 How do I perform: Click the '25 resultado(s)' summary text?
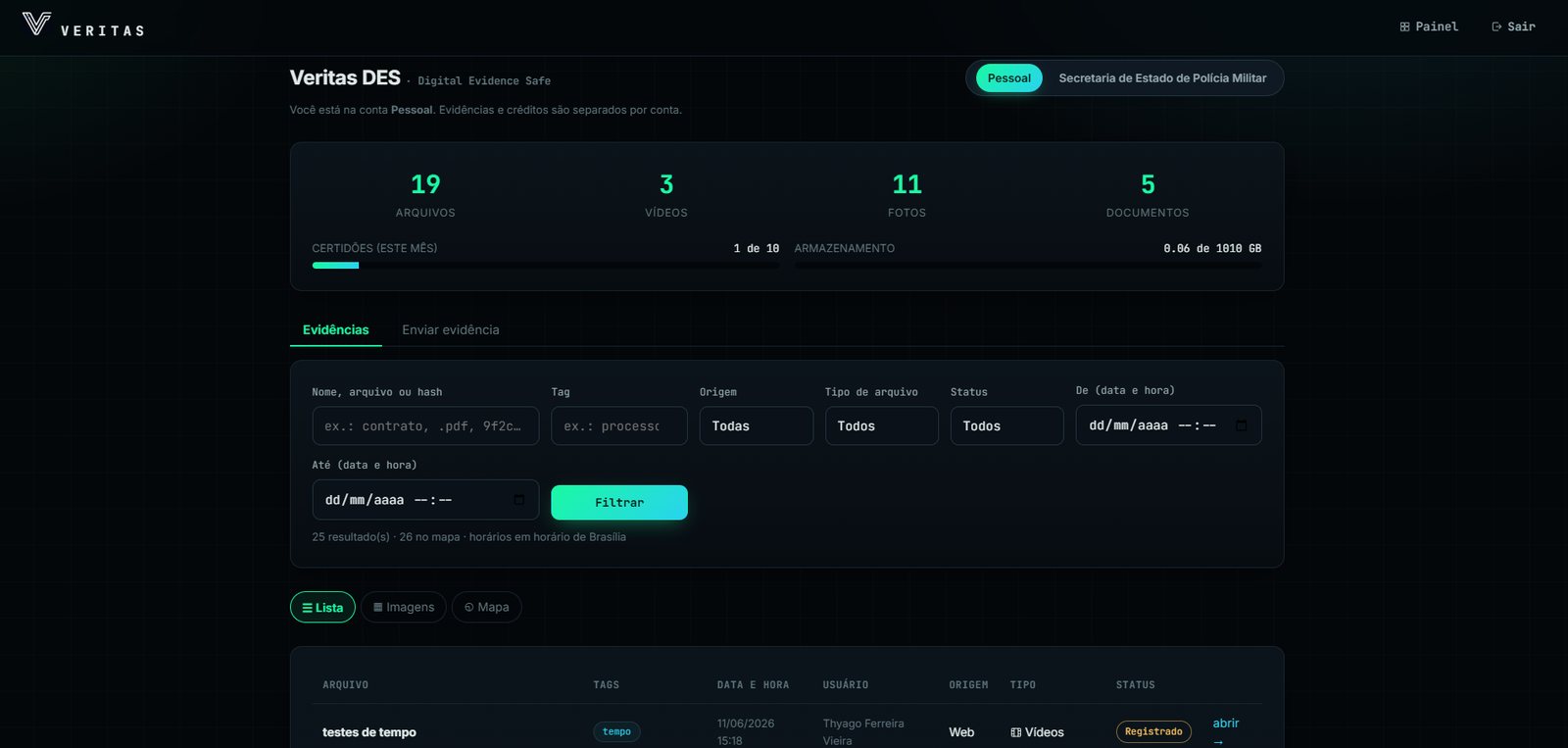coord(351,537)
